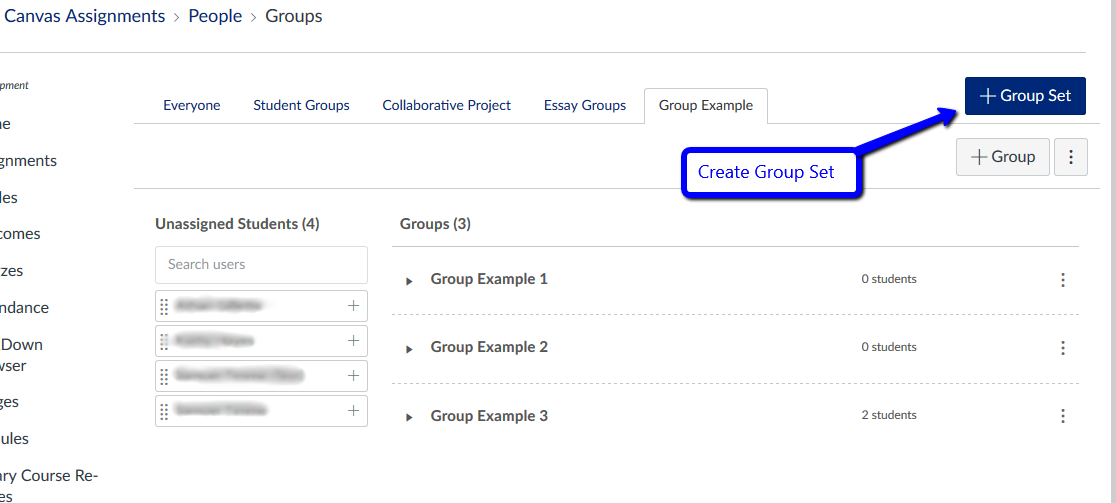Click the + Group button
Screen dimensions: 1116x503
(1003, 157)
